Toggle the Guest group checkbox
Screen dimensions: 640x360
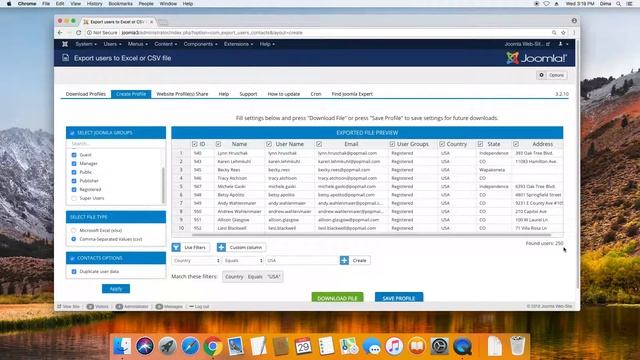[x=74, y=155]
